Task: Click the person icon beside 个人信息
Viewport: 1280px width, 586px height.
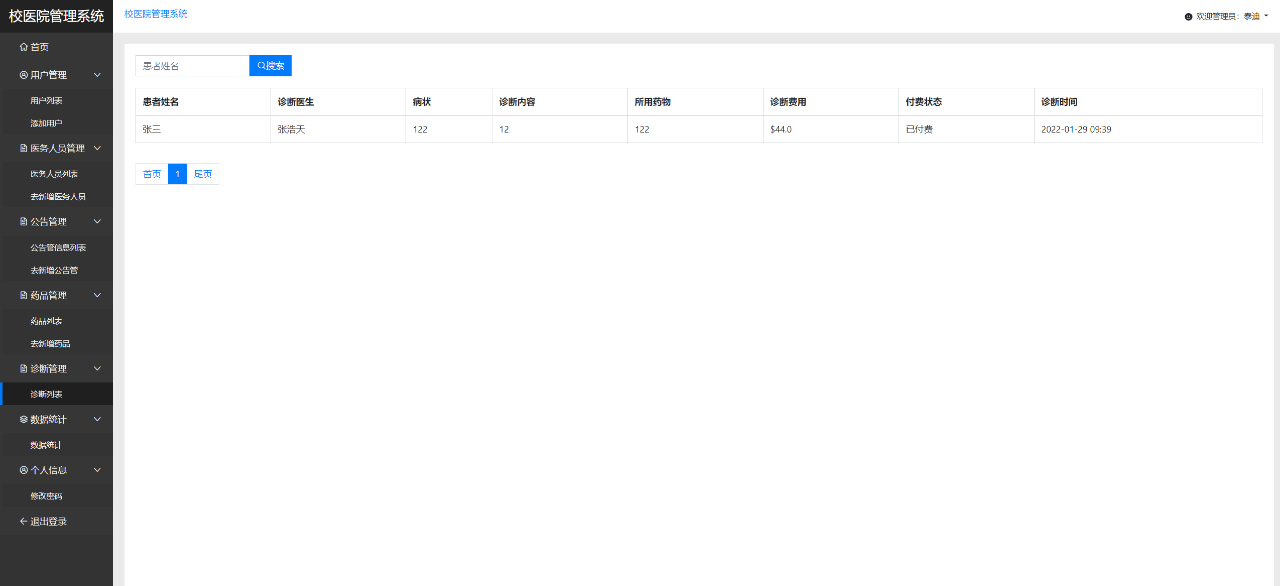Action: pos(24,470)
